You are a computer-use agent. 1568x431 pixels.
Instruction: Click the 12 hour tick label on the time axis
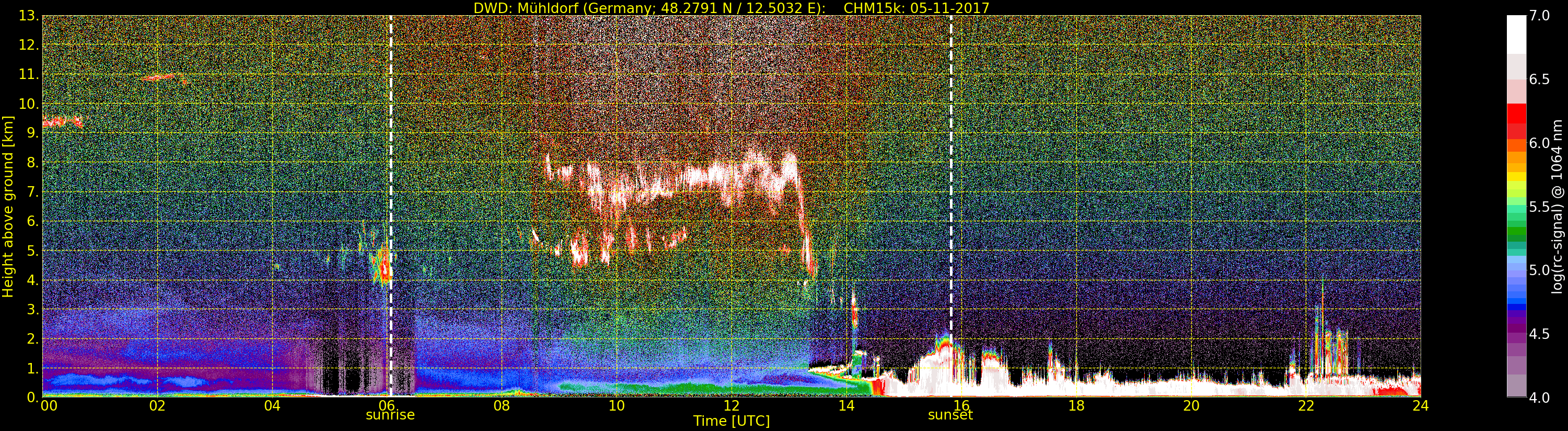[731, 406]
